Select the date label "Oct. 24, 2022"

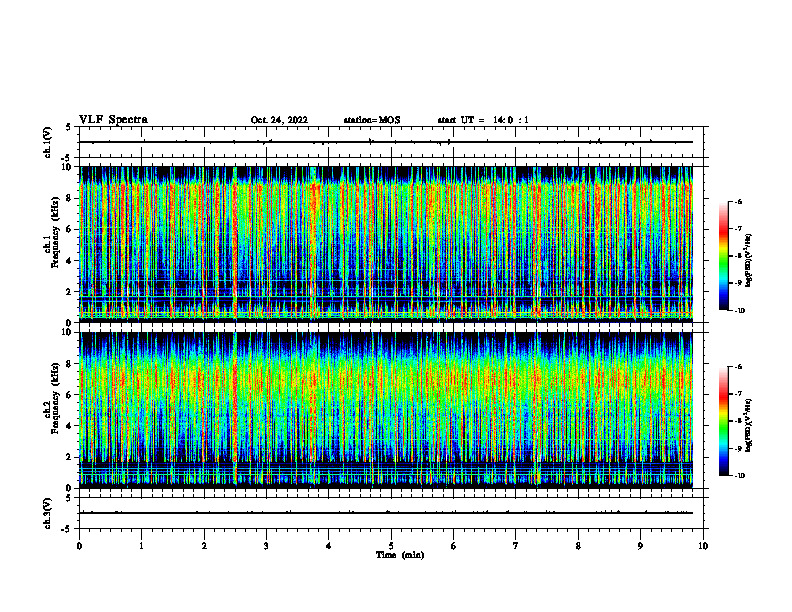click(279, 120)
